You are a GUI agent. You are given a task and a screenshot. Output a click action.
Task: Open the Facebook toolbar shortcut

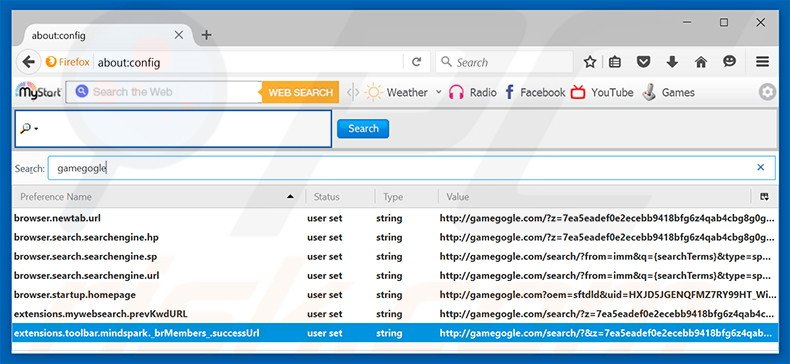pyautogui.click(x=535, y=92)
